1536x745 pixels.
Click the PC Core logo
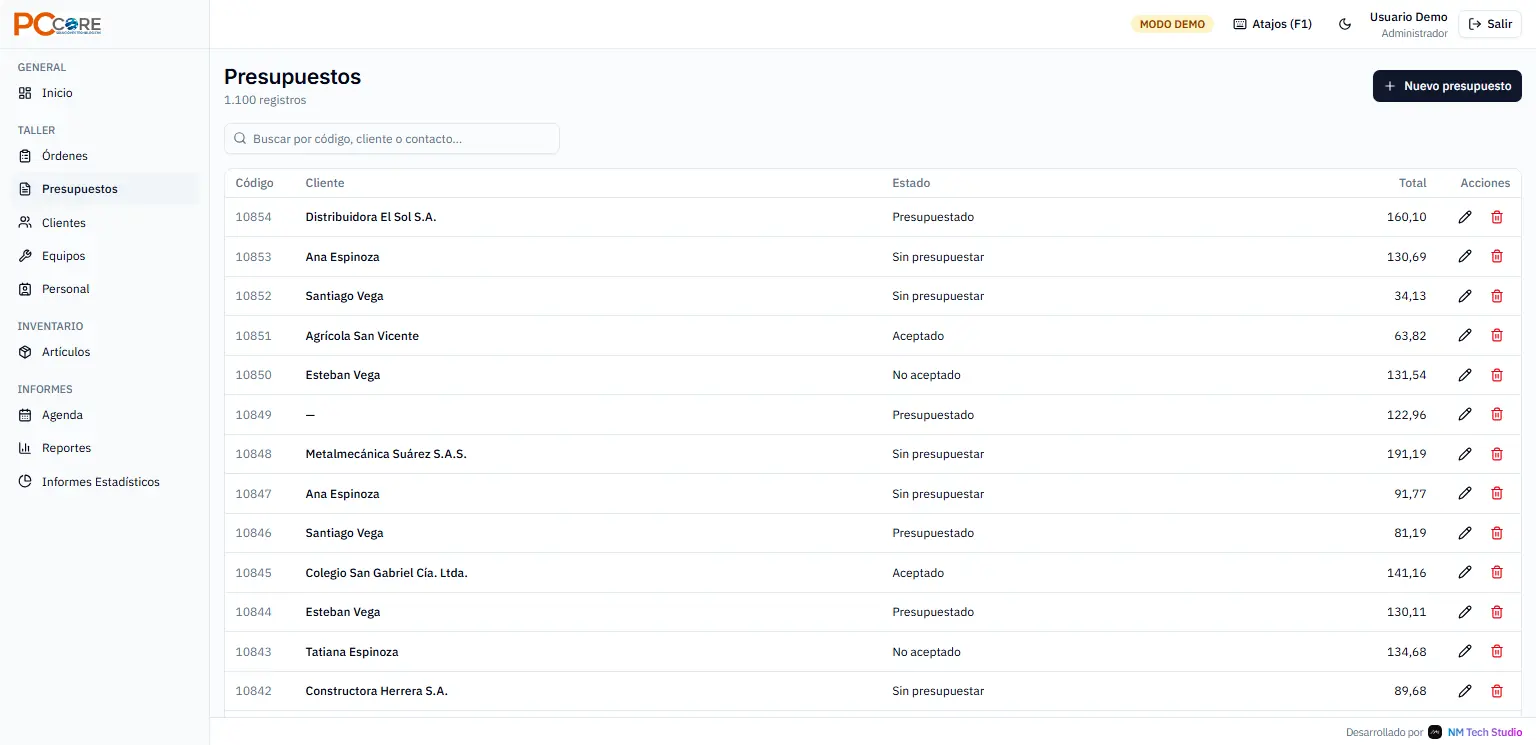[57, 25]
